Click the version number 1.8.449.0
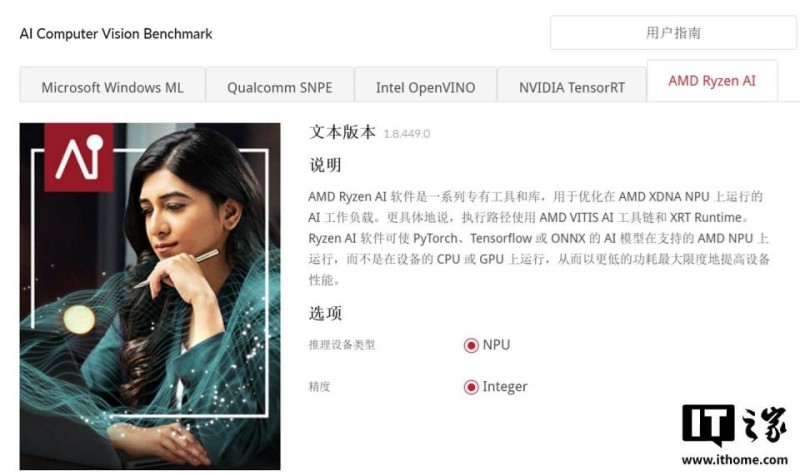The height and width of the screenshot is (475, 800). click(407, 134)
